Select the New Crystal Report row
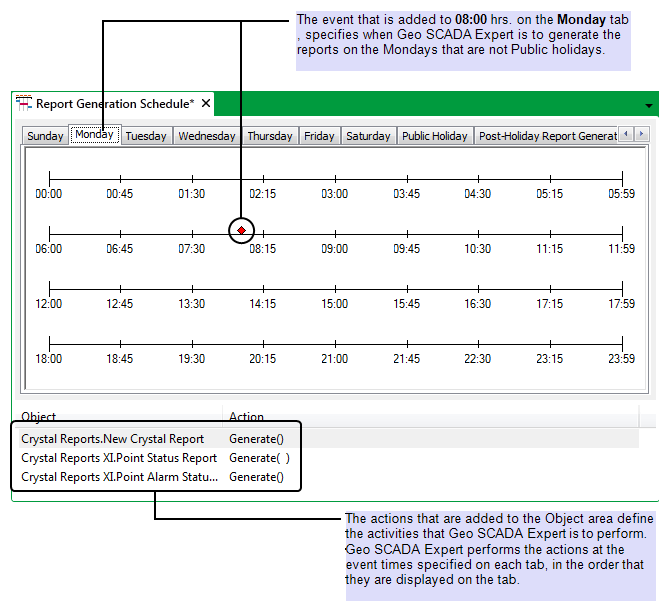The width and height of the screenshot is (659, 613). 112,438
